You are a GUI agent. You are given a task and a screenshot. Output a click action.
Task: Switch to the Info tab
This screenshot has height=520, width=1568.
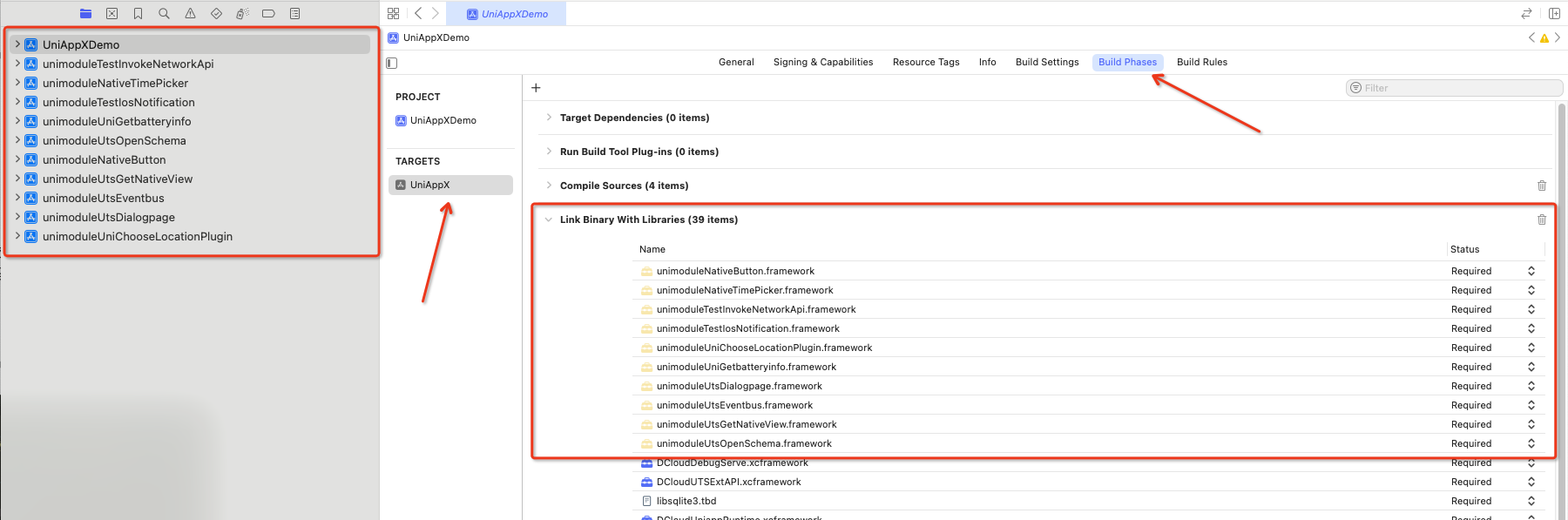tap(987, 62)
